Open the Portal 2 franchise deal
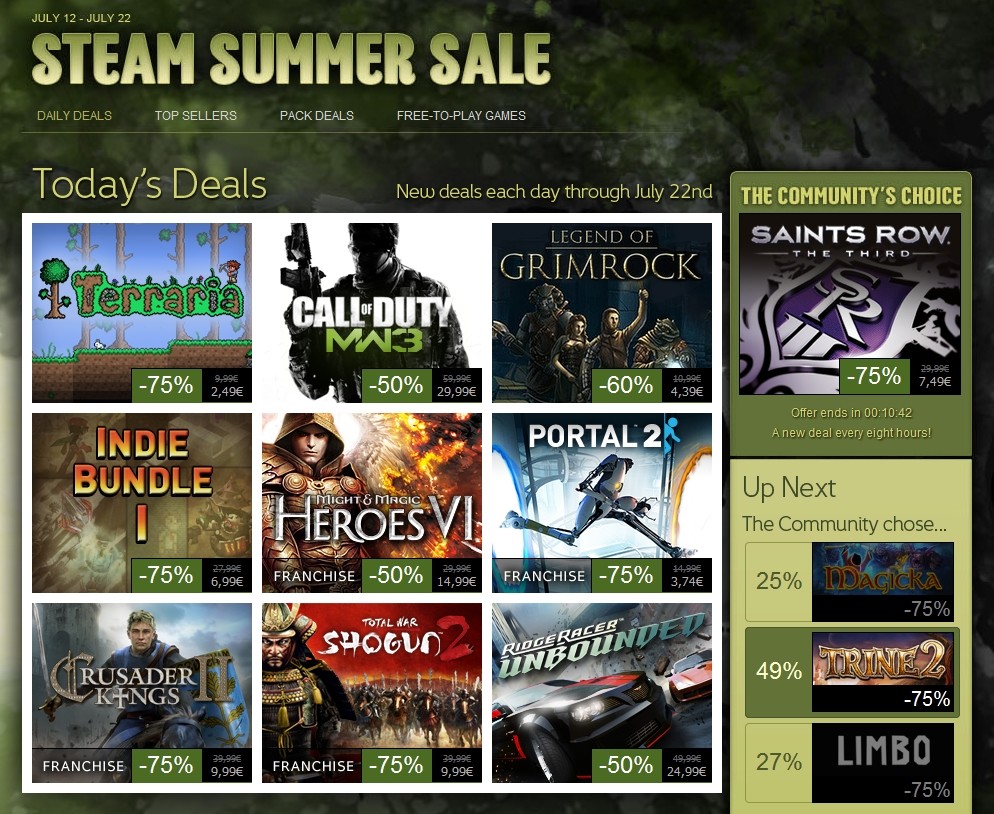This screenshot has height=814, width=994. tap(602, 503)
